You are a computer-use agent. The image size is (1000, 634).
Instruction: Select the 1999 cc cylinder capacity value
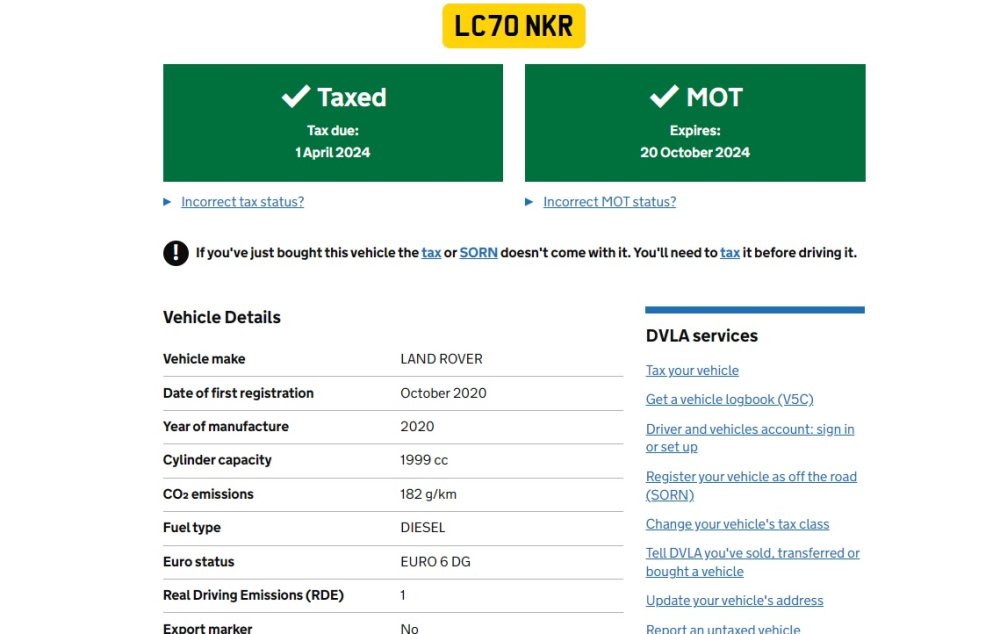(424, 460)
